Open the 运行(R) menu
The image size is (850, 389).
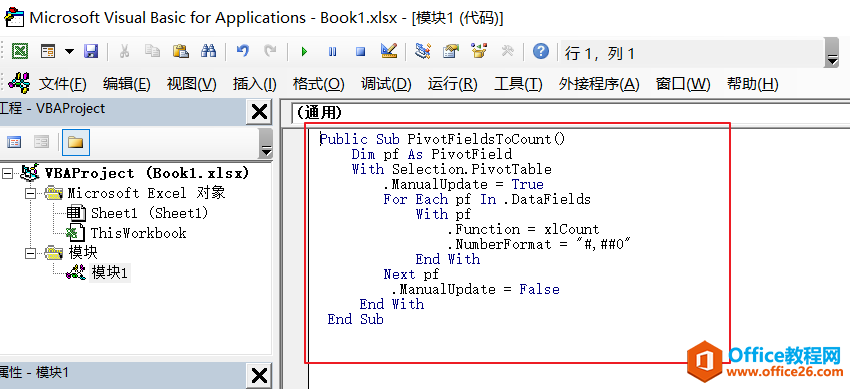tap(452, 84)
